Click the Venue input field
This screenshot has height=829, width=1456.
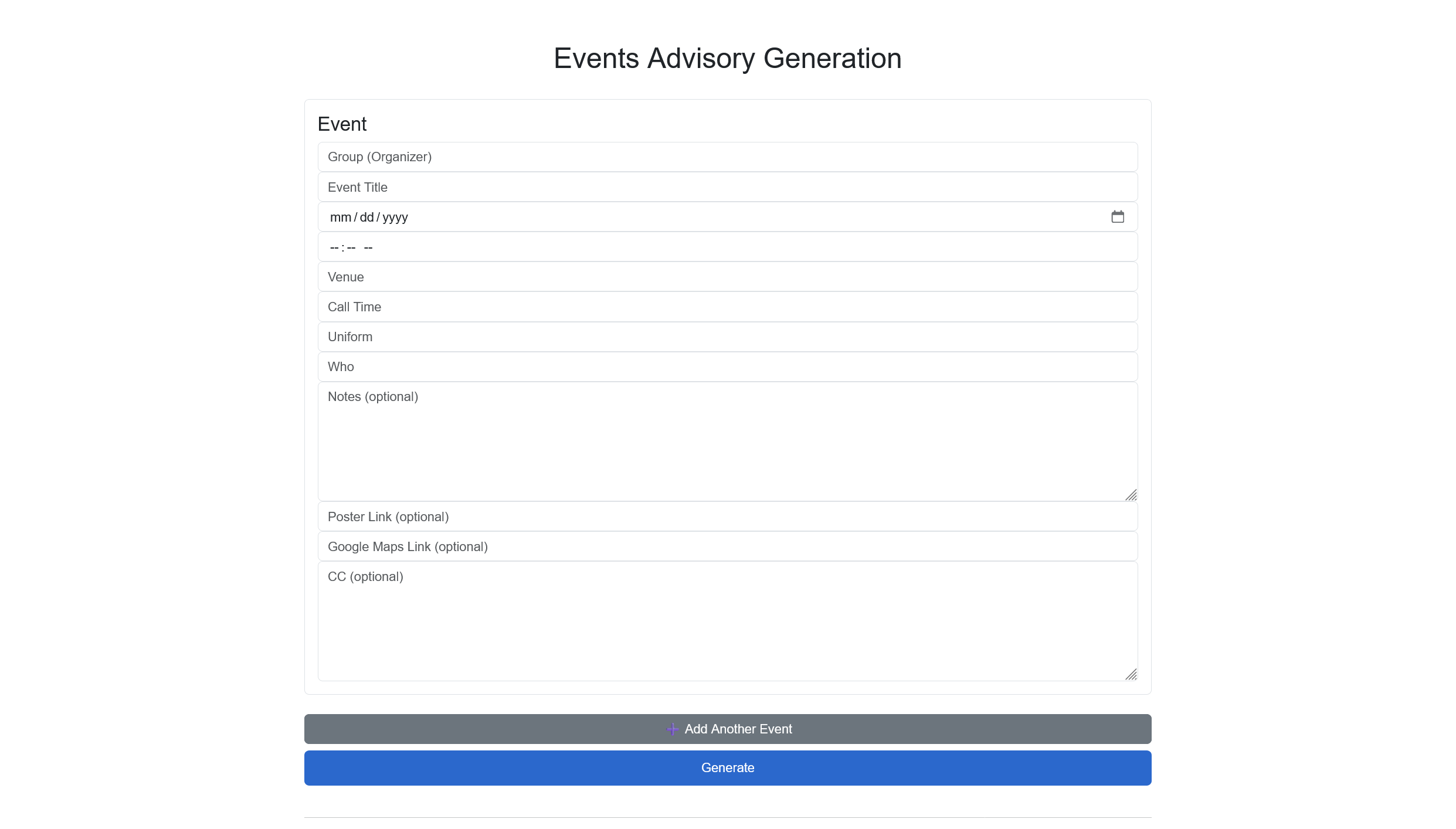[x=727, y=277]
